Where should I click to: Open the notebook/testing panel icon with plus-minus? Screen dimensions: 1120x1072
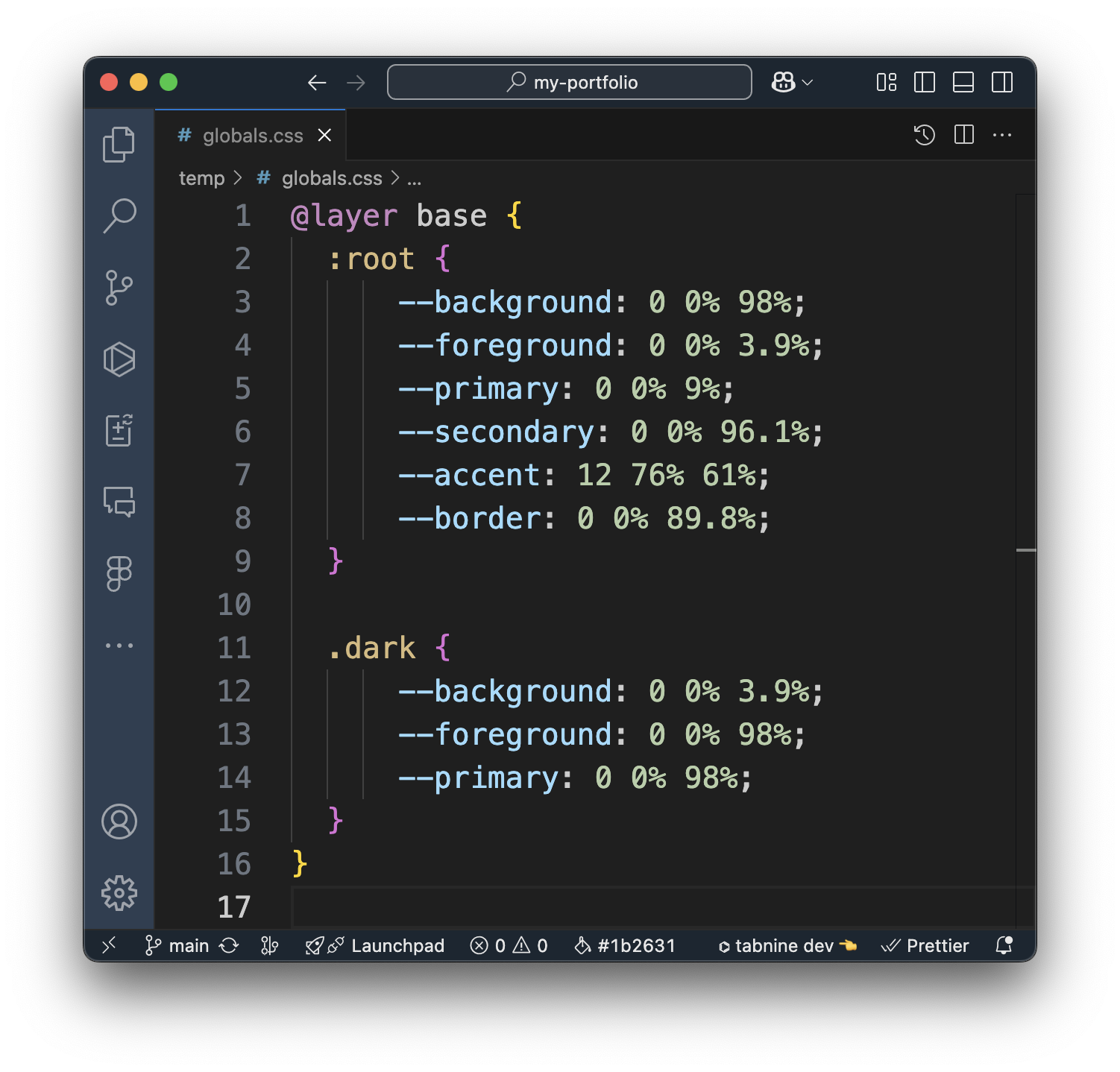coord(119,431)
